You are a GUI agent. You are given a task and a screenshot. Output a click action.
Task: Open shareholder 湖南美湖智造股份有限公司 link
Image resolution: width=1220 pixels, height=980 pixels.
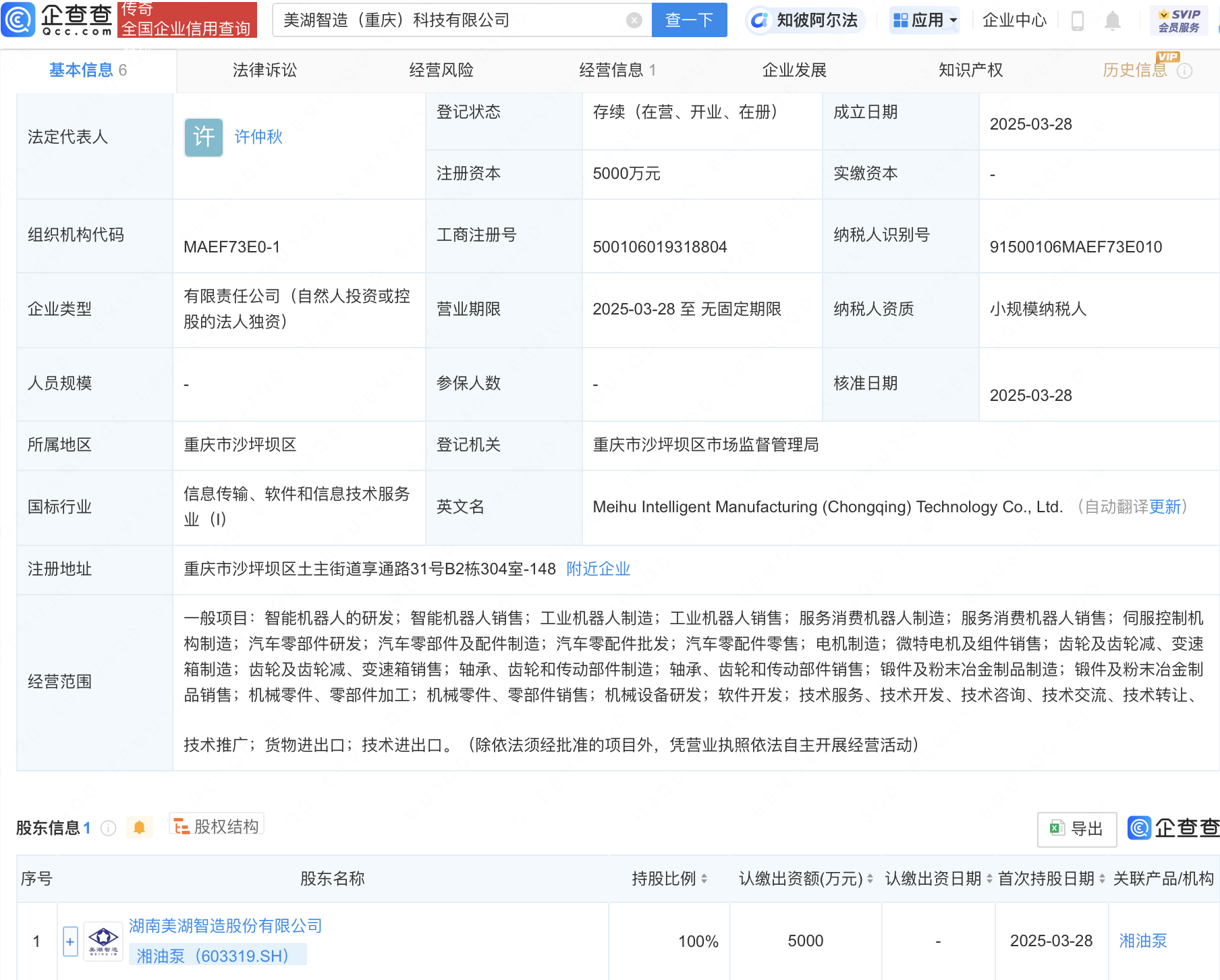[x=225, y=926]
